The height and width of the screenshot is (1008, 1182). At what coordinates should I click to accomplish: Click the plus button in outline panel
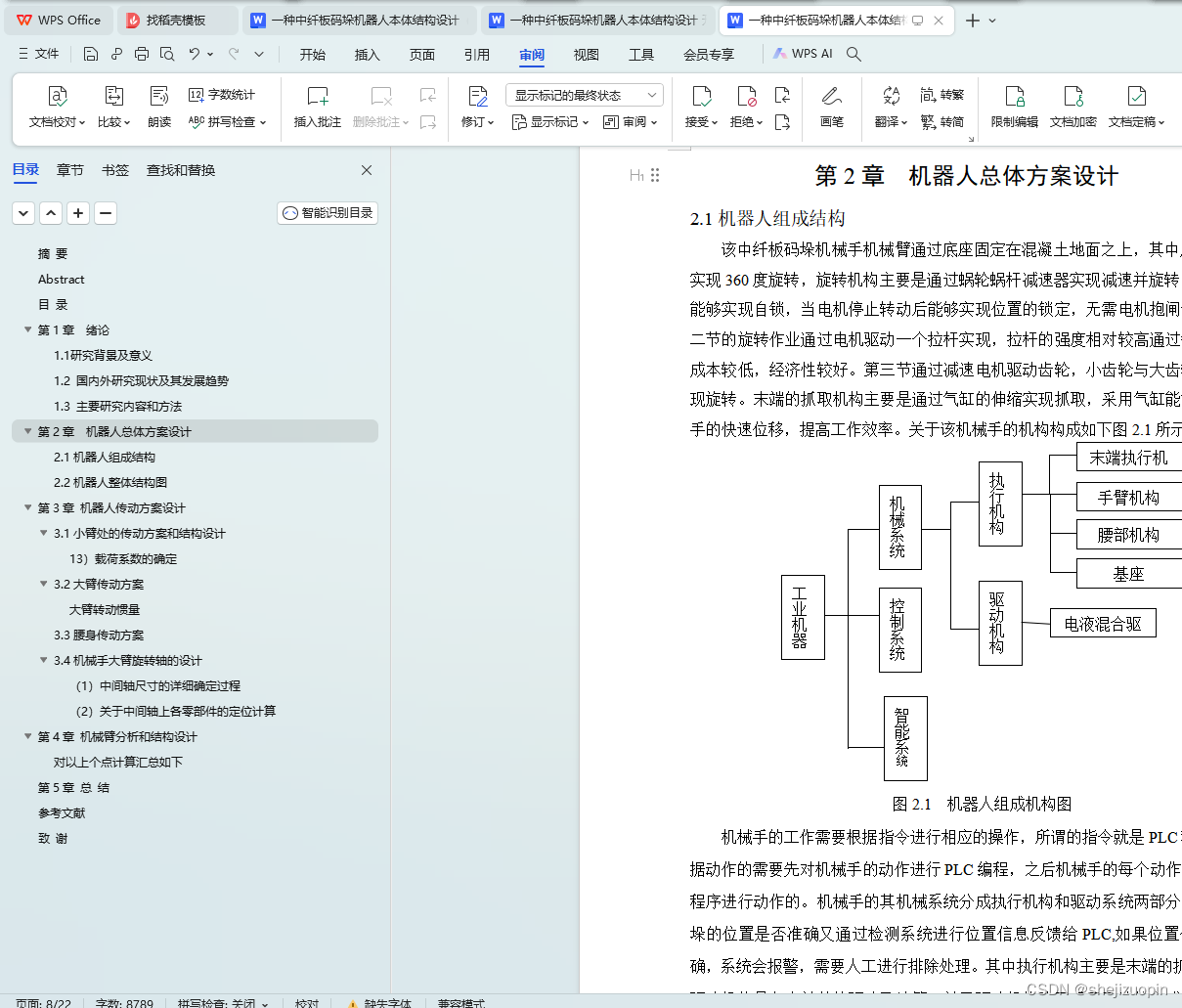[79, 213]
